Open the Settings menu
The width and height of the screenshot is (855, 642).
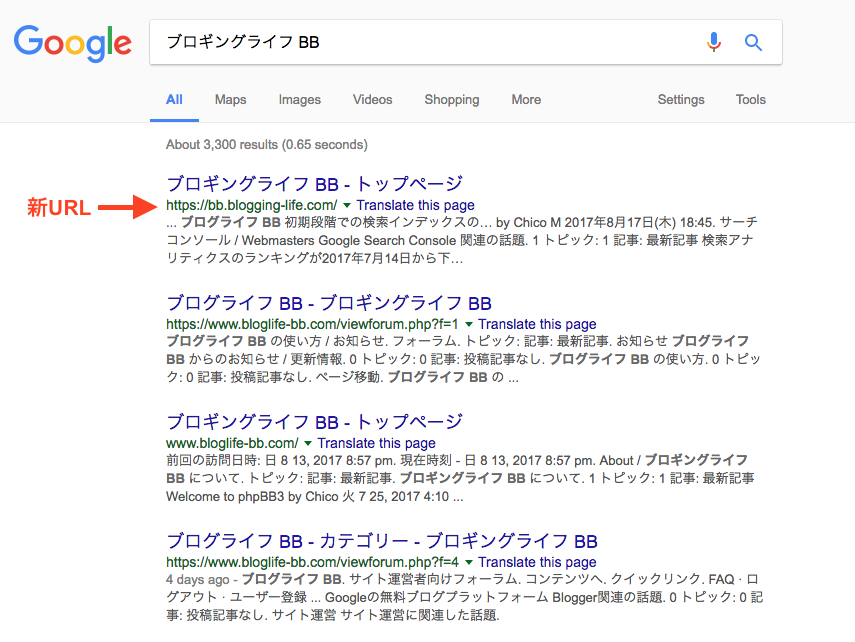point(681,100)
